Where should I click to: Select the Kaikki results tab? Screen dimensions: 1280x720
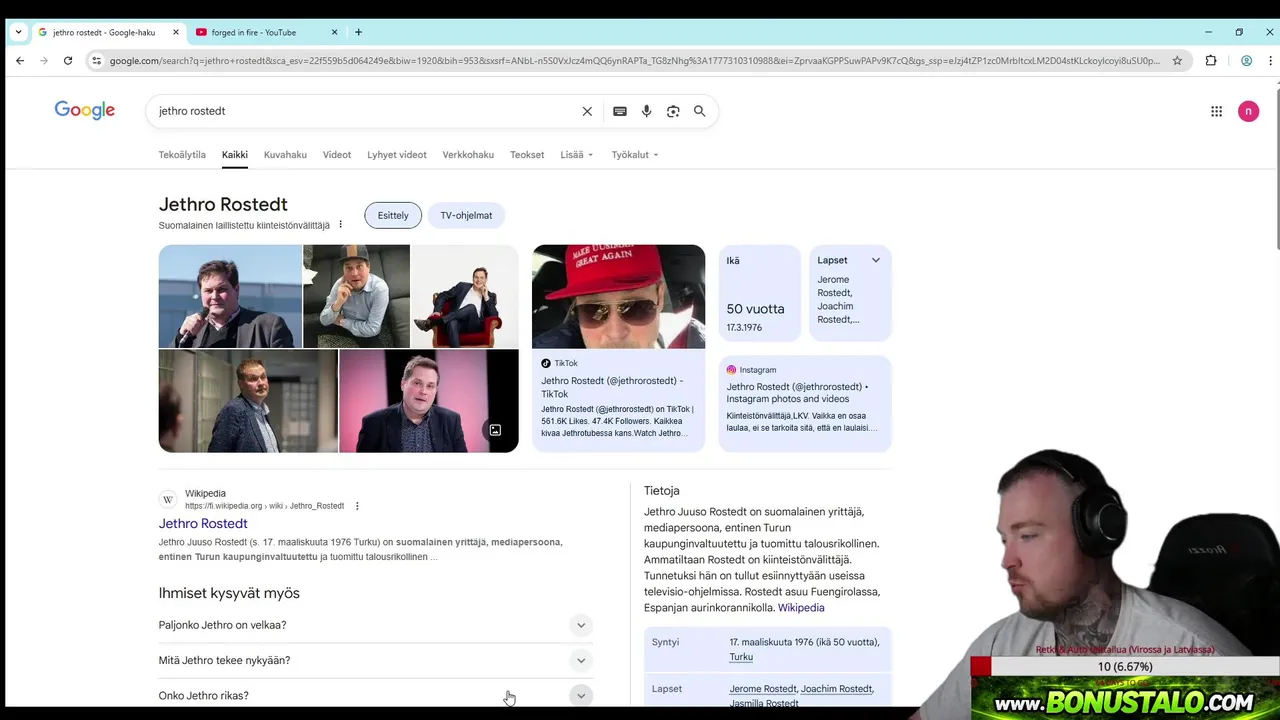(x=235, y=155)
